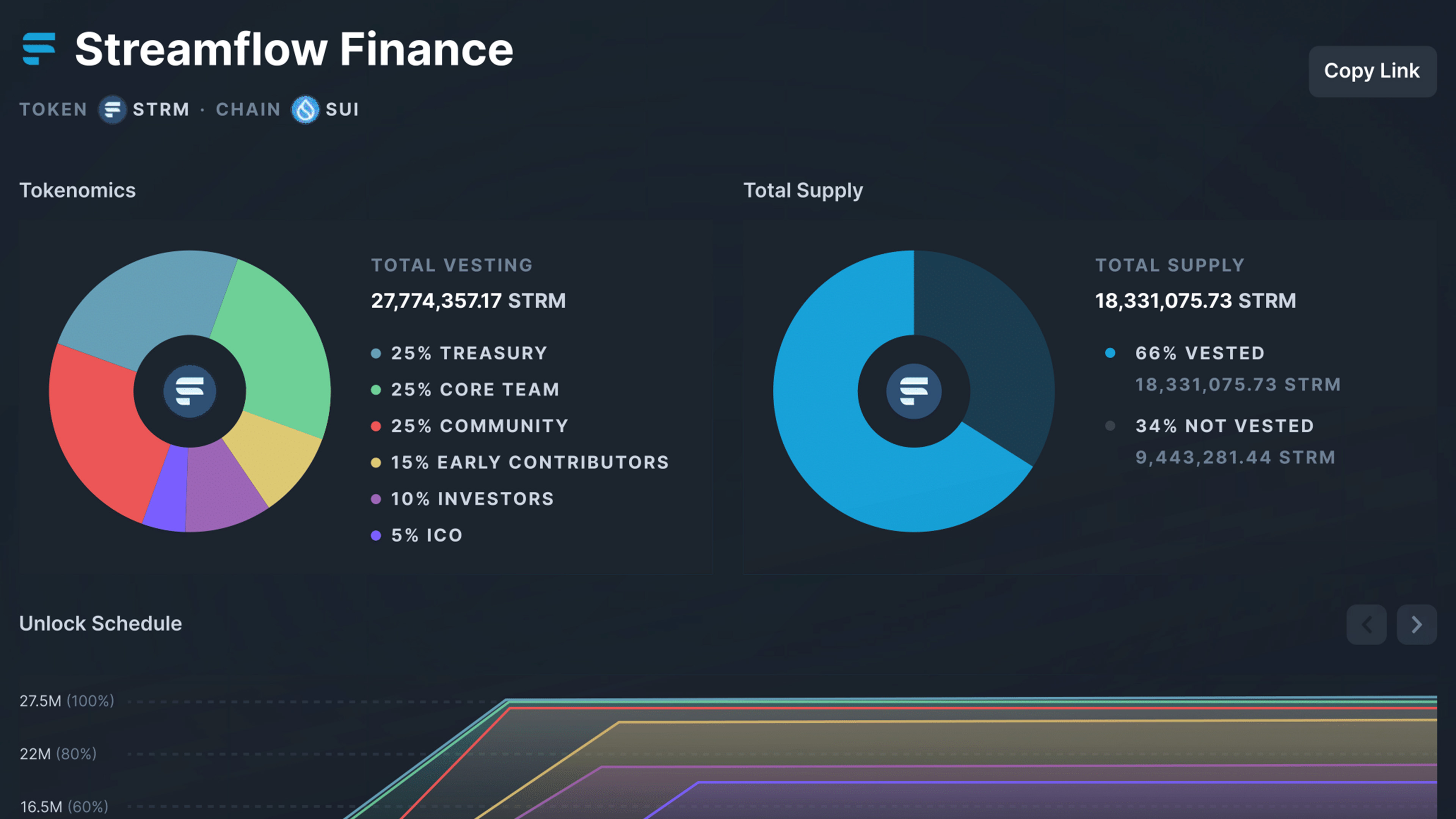Click the Total Supply donut center logo

[913, 391]
